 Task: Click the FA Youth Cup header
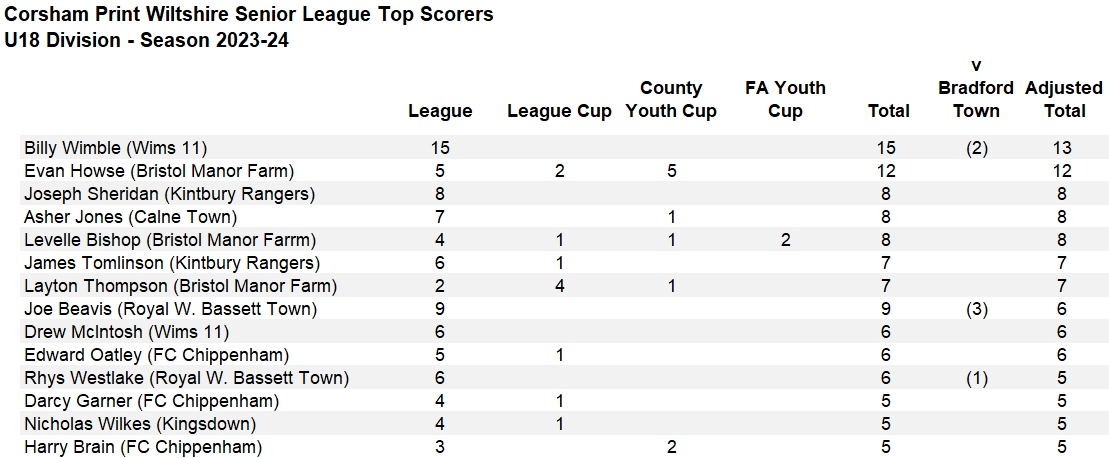pyautogui.click(x=785, y=100)
